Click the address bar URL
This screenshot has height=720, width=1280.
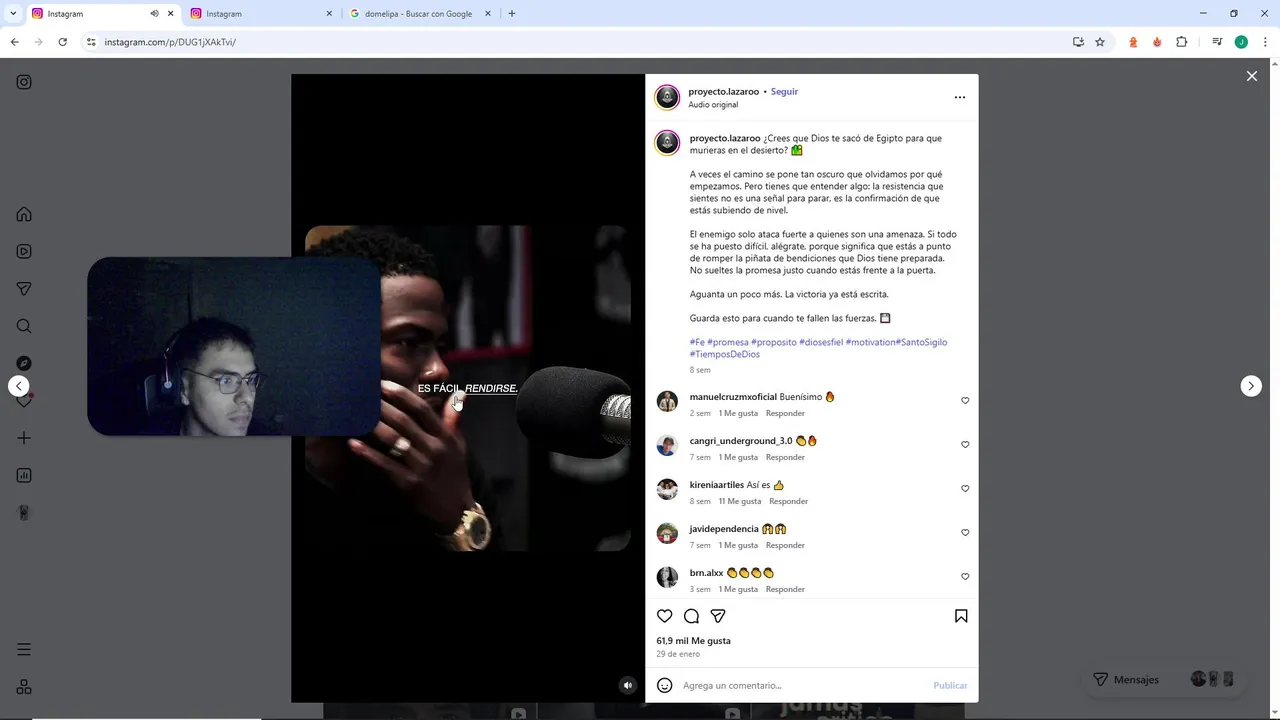coord(170,42)
